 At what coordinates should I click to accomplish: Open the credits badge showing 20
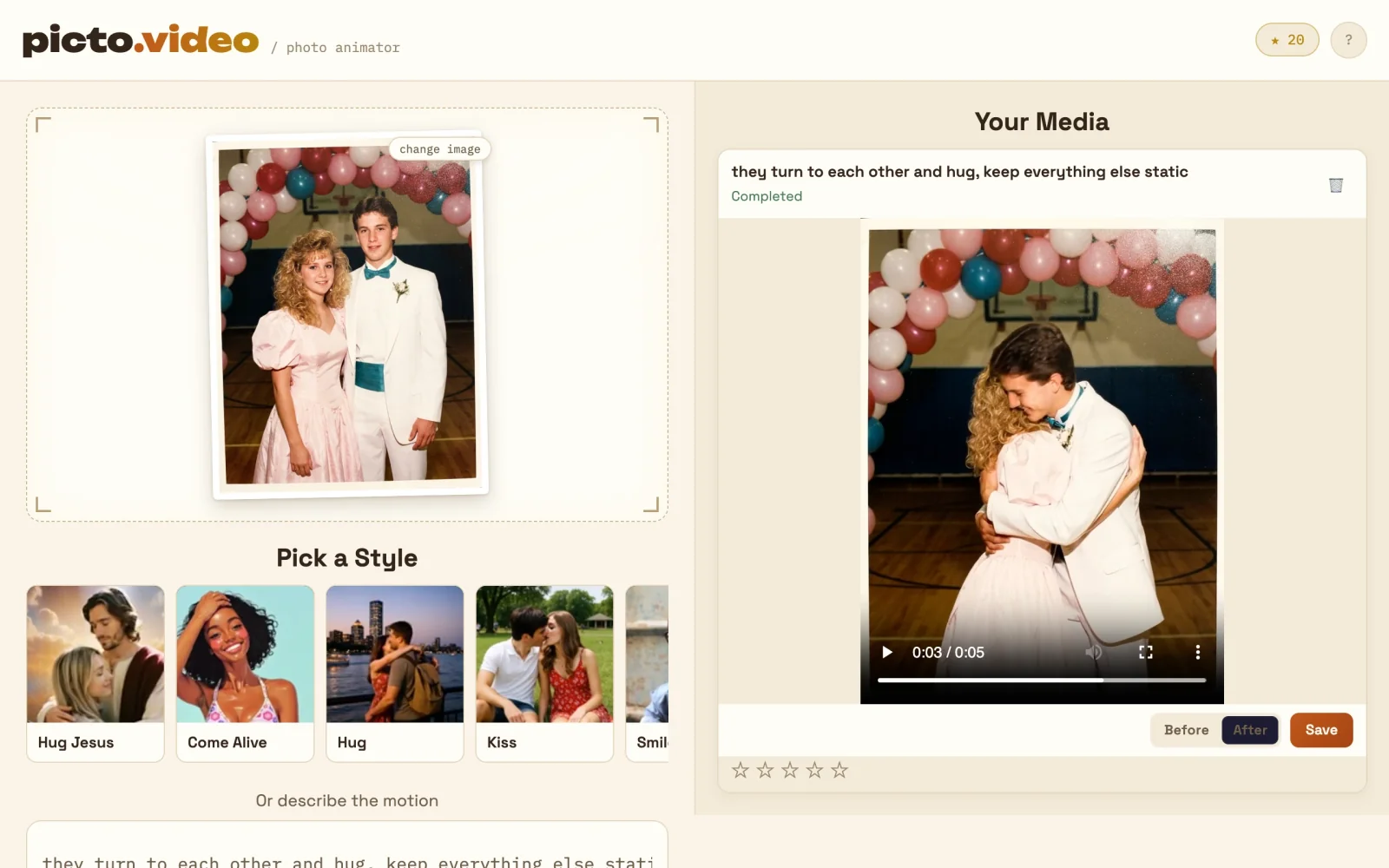(x=1287, y=40)
